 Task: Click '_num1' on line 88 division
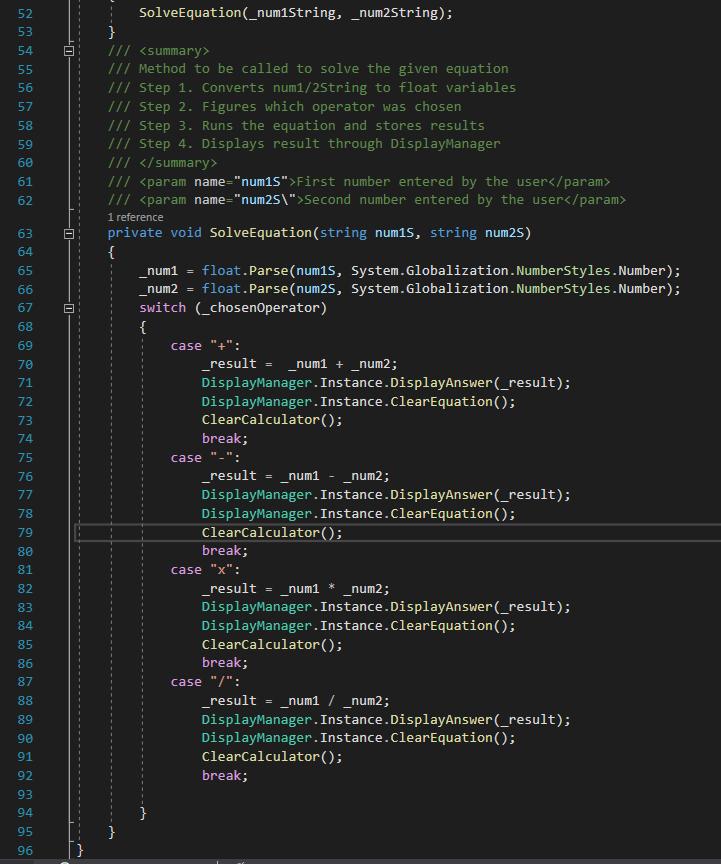click(300, 701)
